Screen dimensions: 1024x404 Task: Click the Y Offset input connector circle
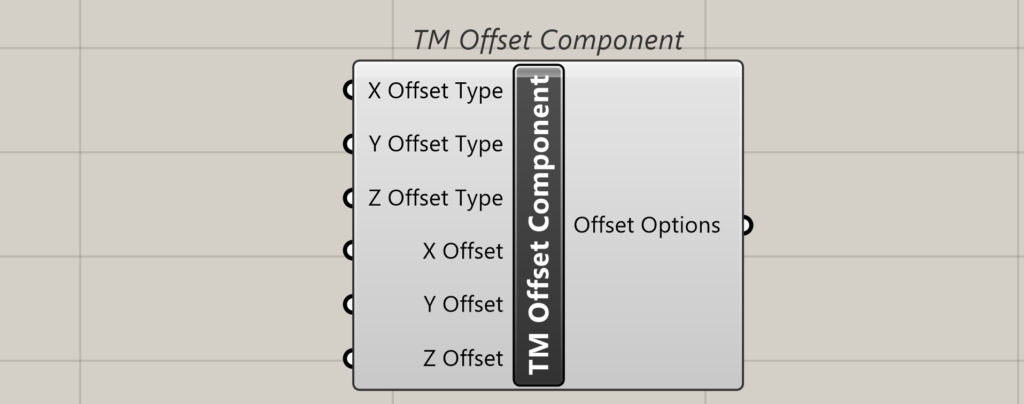click(349, 304)
